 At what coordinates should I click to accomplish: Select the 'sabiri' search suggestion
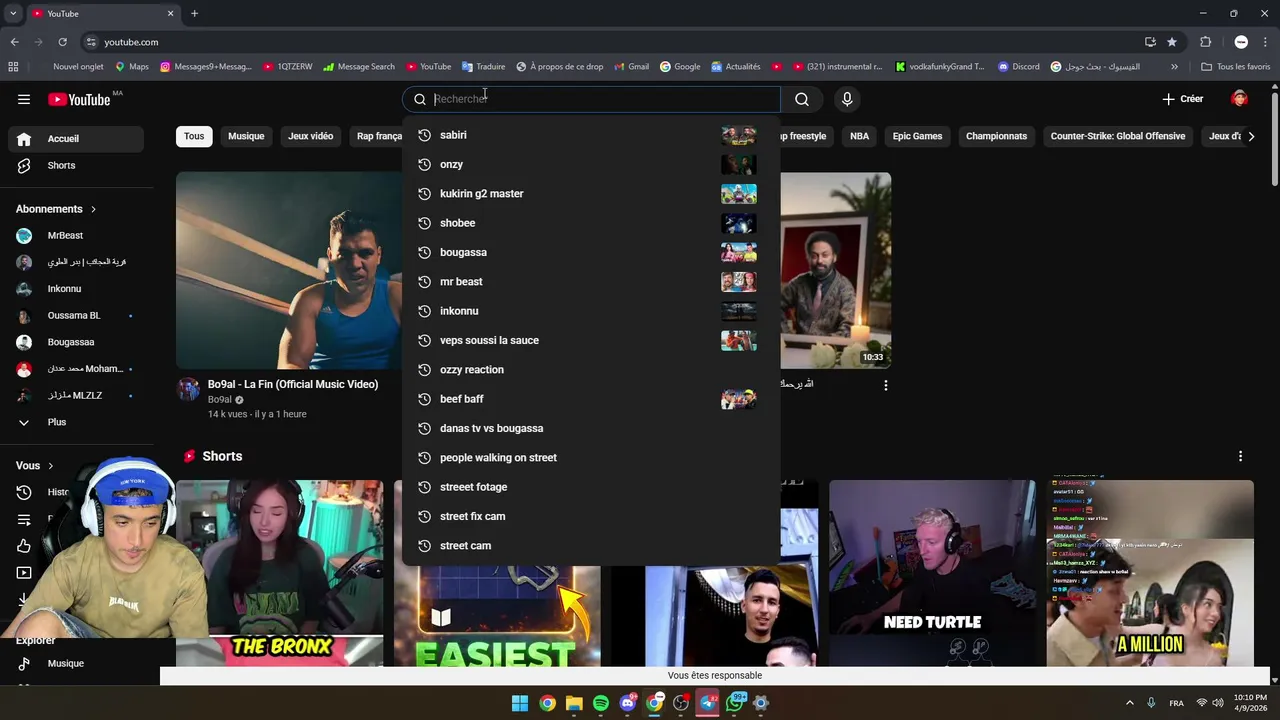coord(591,135)
